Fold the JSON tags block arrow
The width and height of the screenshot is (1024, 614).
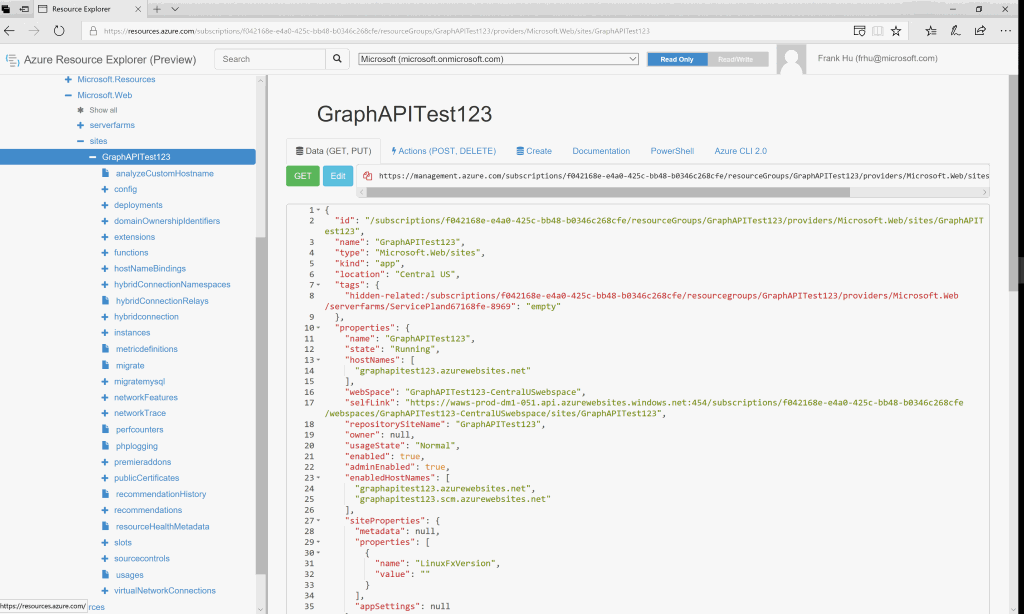319,285
